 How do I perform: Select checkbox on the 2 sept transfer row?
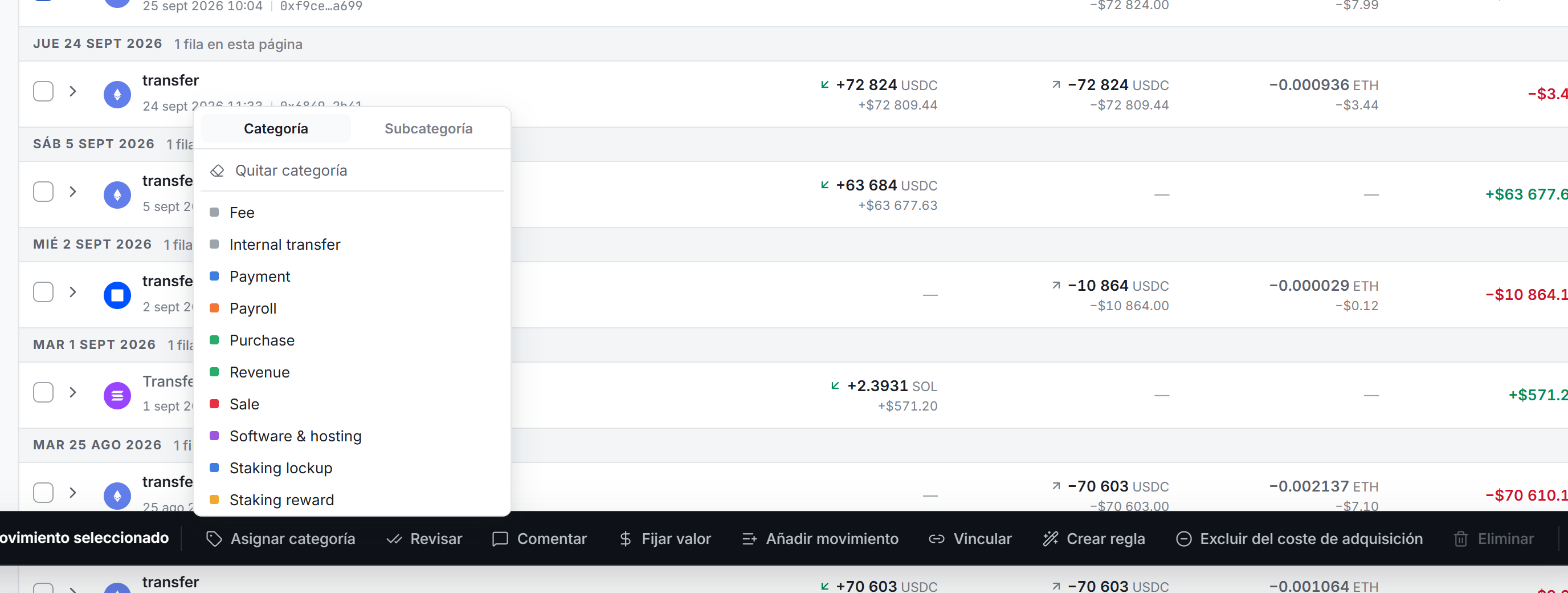[x=43, y=292]
